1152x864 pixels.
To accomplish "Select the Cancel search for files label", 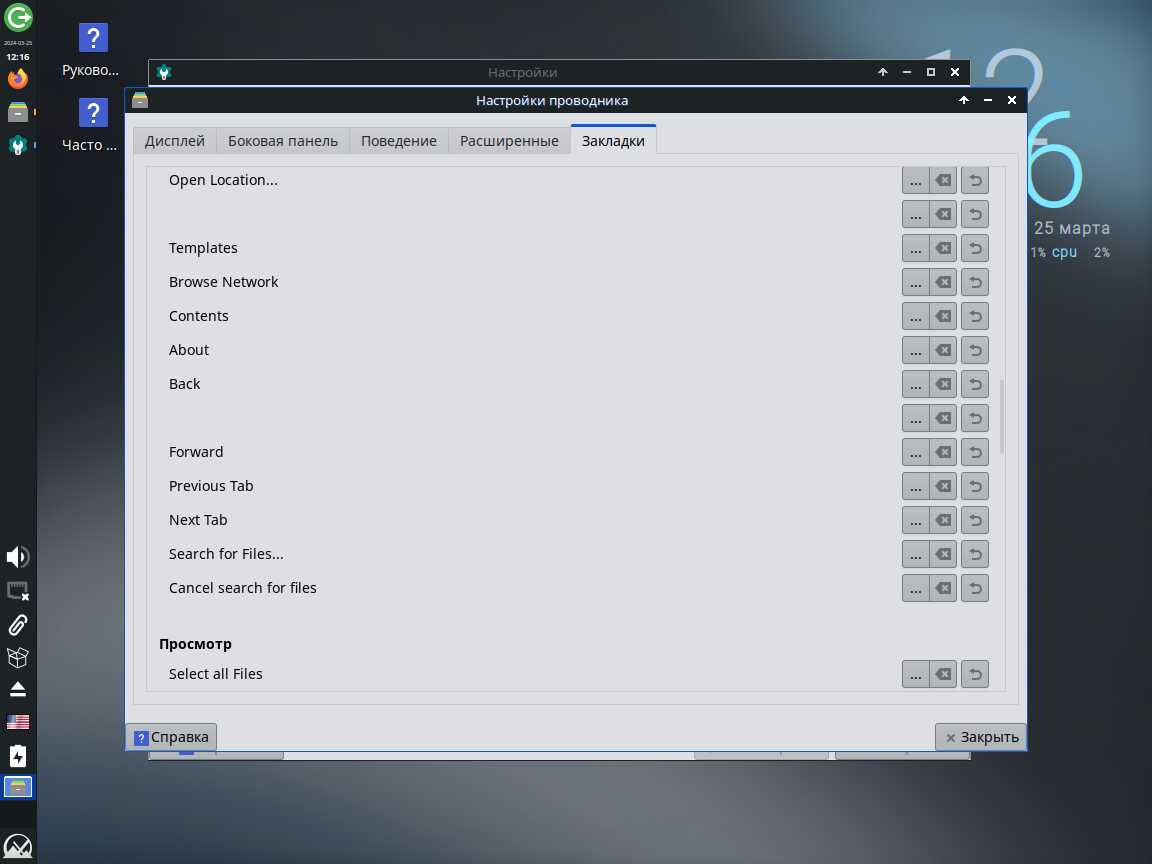I will 242,588.
